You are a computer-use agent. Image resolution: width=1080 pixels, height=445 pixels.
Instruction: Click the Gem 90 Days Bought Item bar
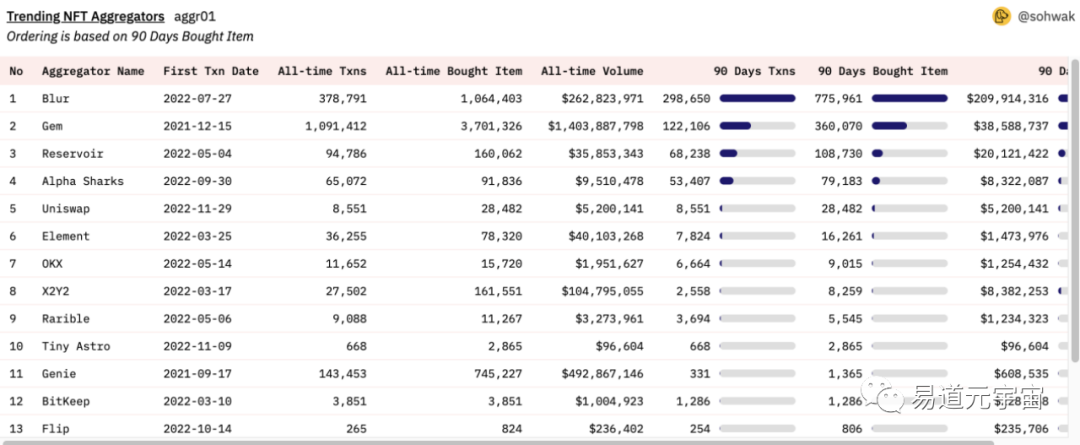(x=909, y=126)
